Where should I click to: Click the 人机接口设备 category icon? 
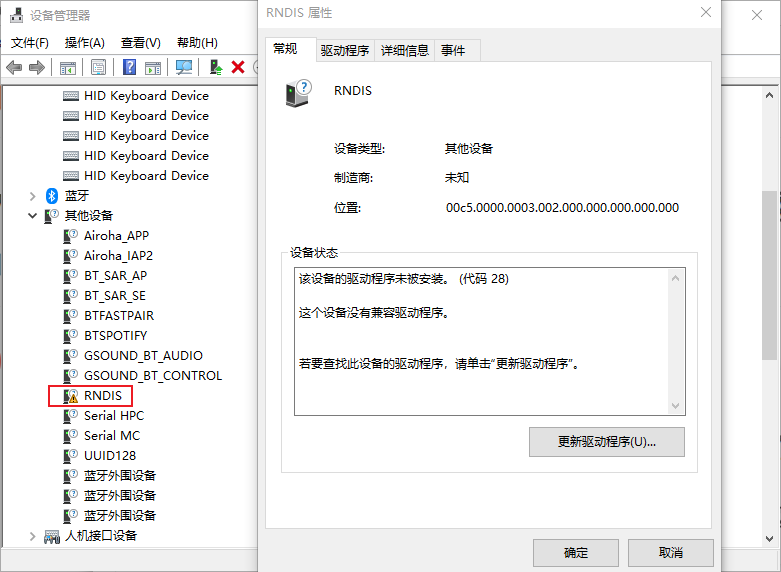pos(52,536)
